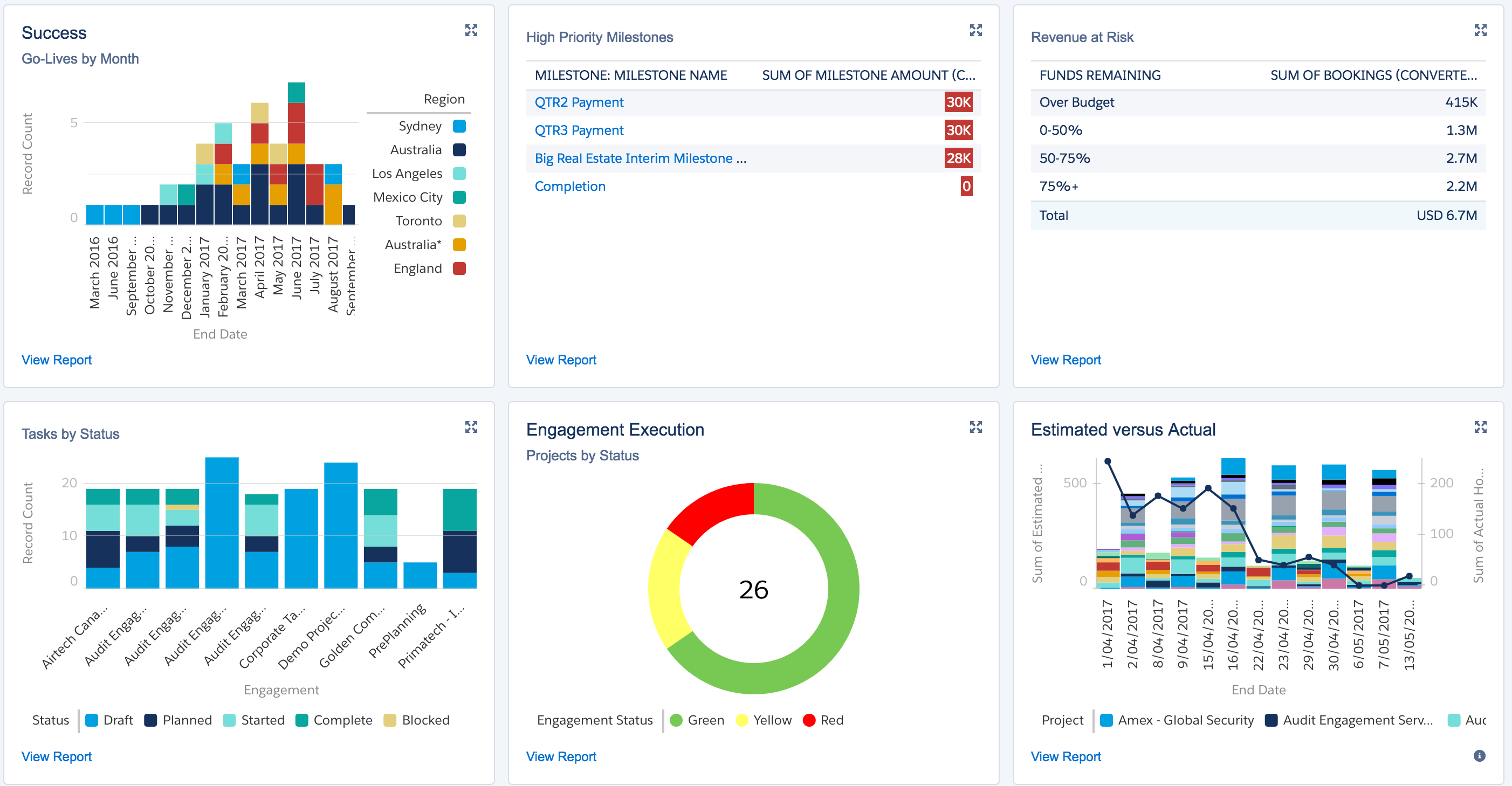Open View Report under Revenue at Risk

[x=1066, y=360]
